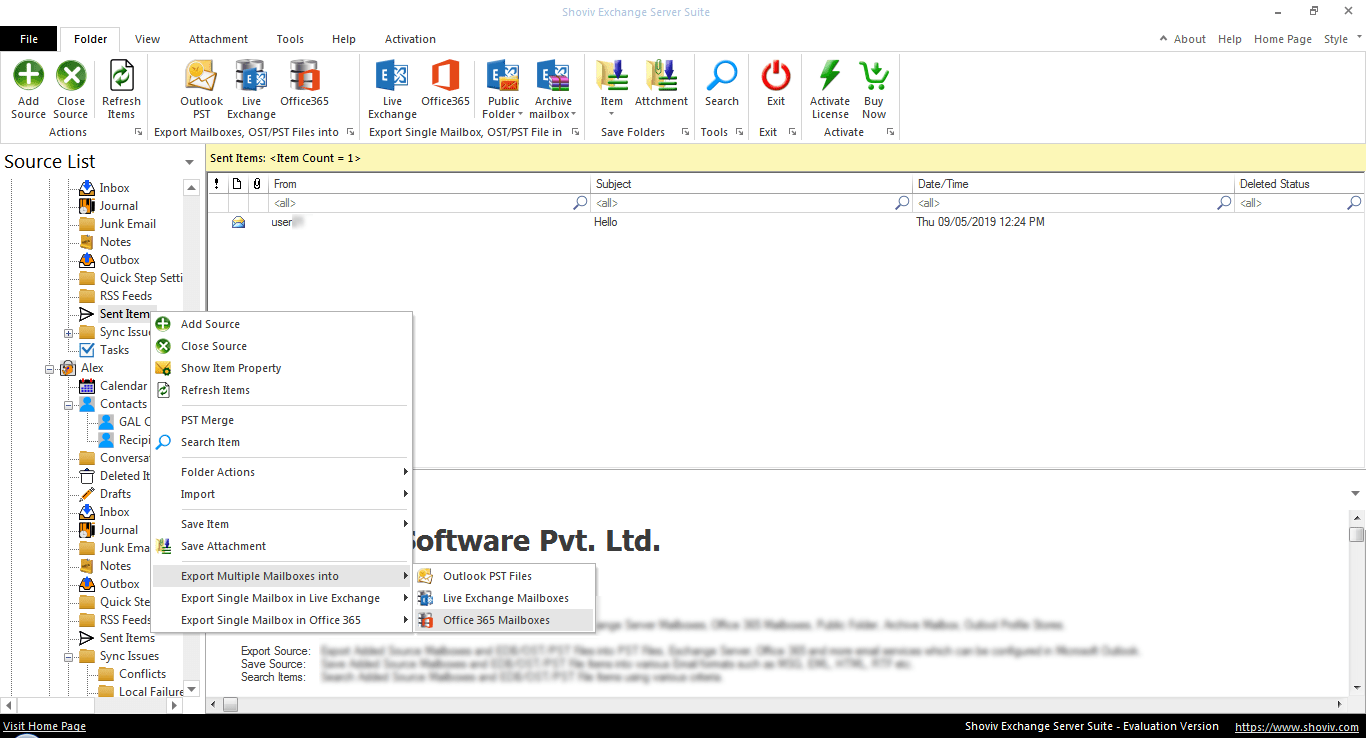Open the https://www.shoviv.com link
The image size is (1367, 738).
coord(1297,727)
